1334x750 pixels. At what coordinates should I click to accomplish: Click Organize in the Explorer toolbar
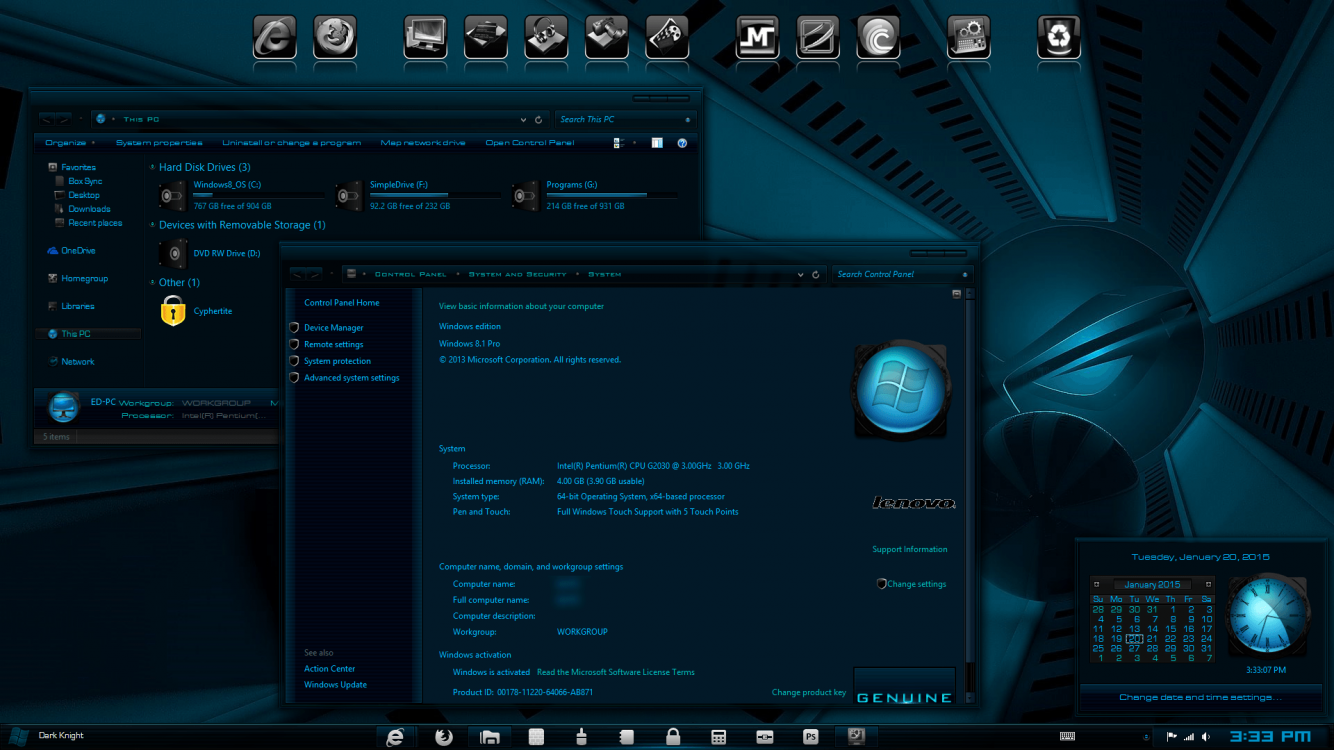(x=62, y=142)
